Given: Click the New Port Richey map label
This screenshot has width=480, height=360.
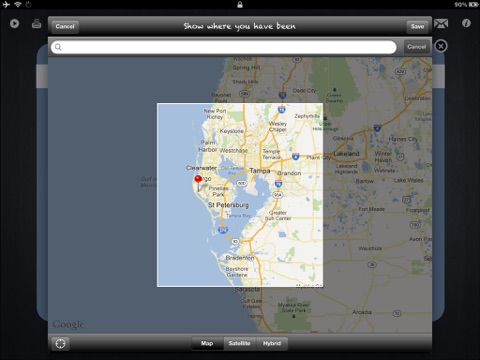Looking at the screenshot, I should tap(215, 114).
